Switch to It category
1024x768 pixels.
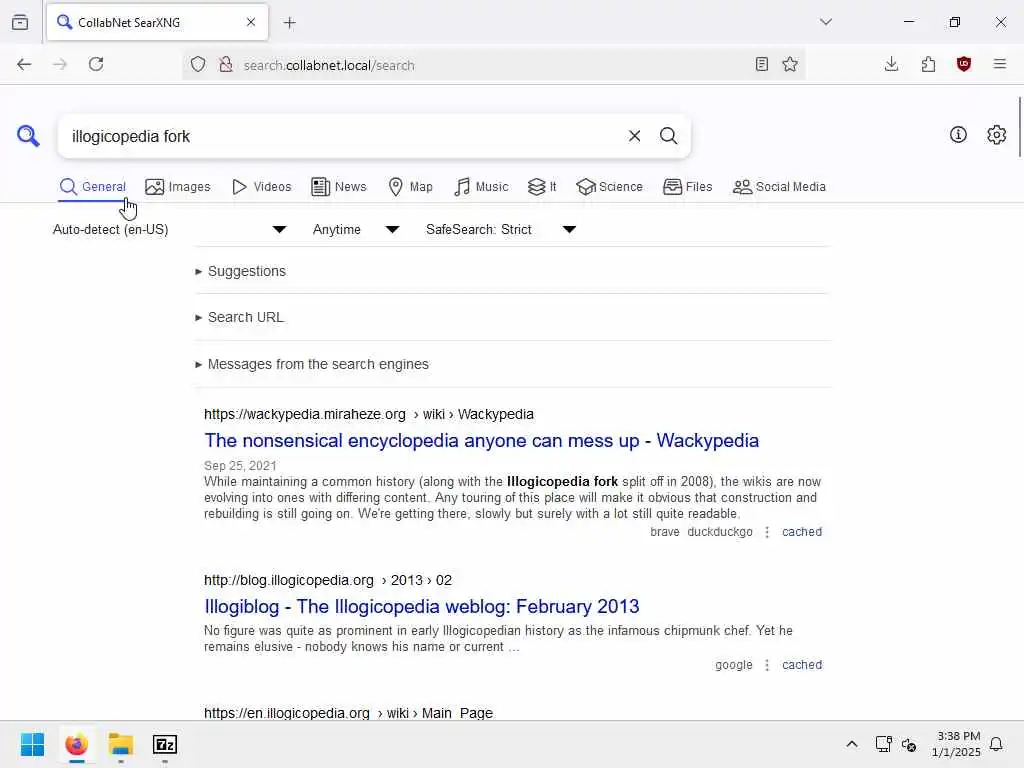542,187
